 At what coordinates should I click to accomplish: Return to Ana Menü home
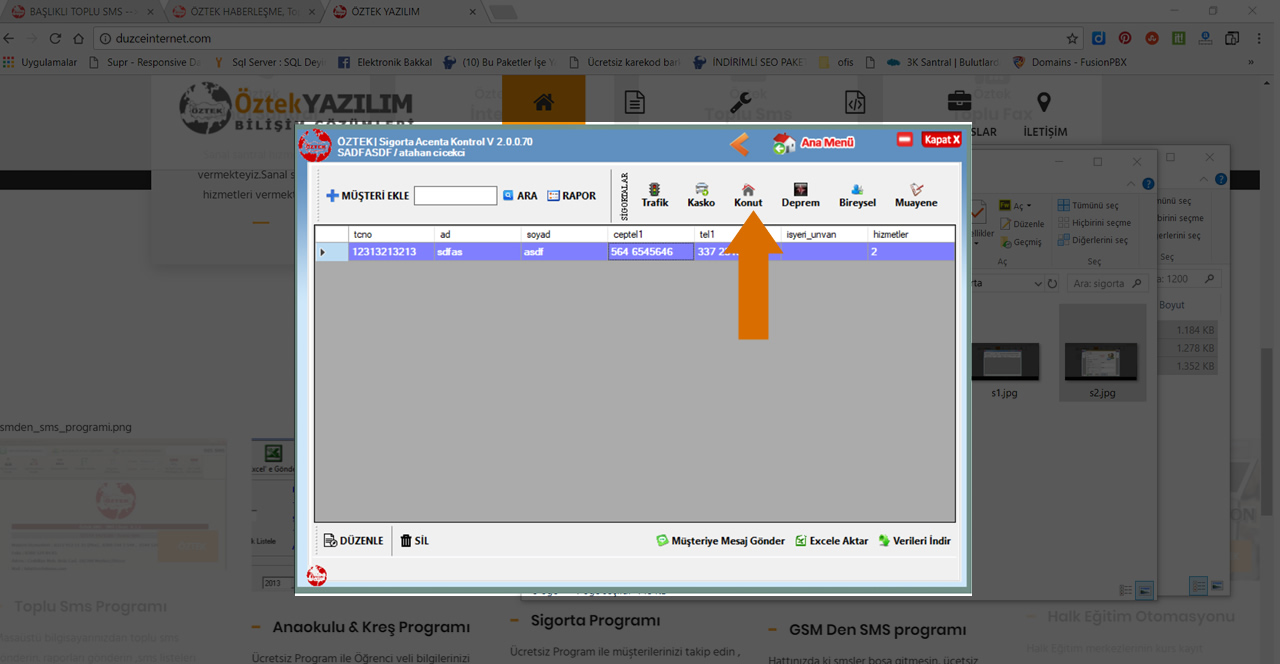pos(814,143)
